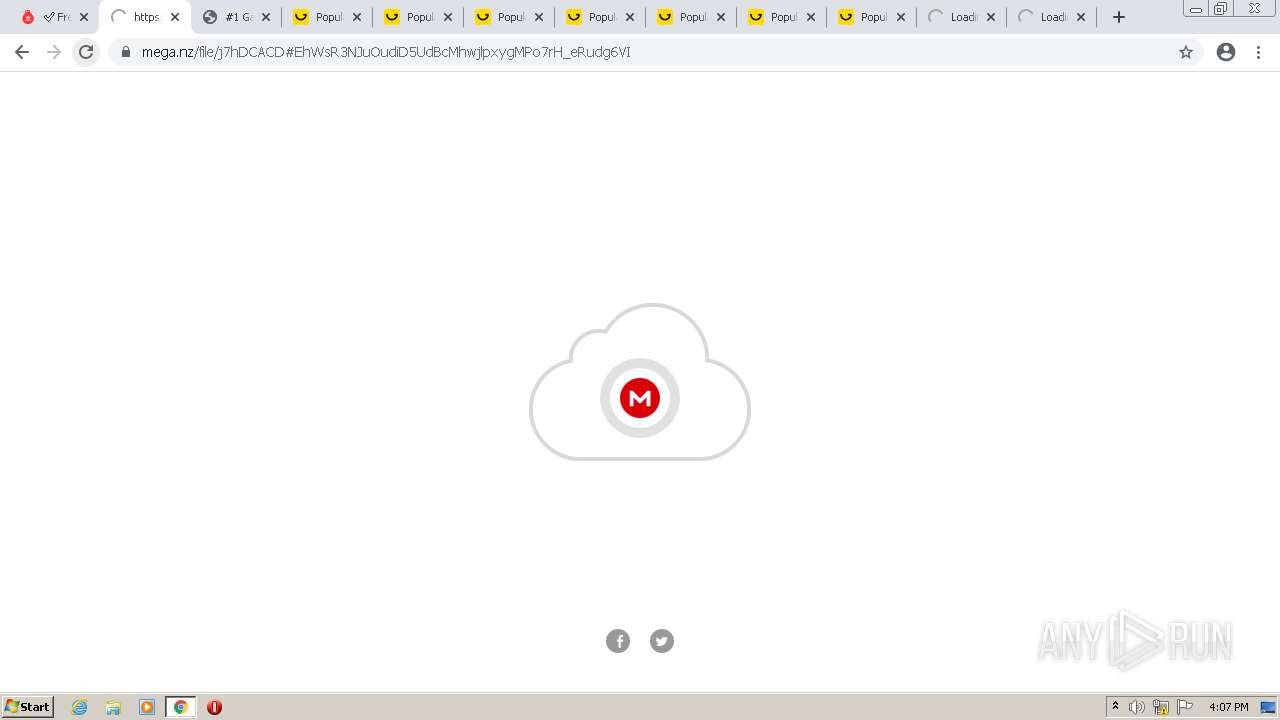Go back to previous page

pyautogui.click(x=22, y=52)
